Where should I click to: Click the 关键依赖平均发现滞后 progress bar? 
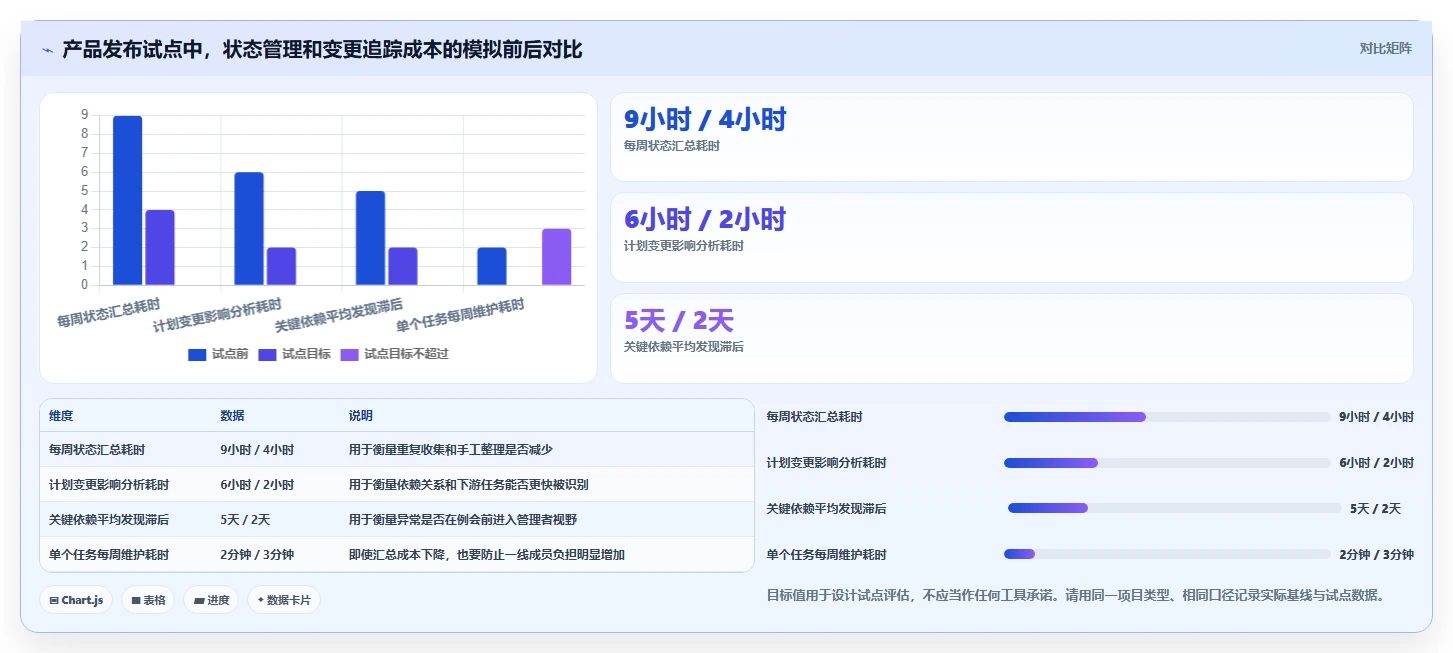point(1174,508)
